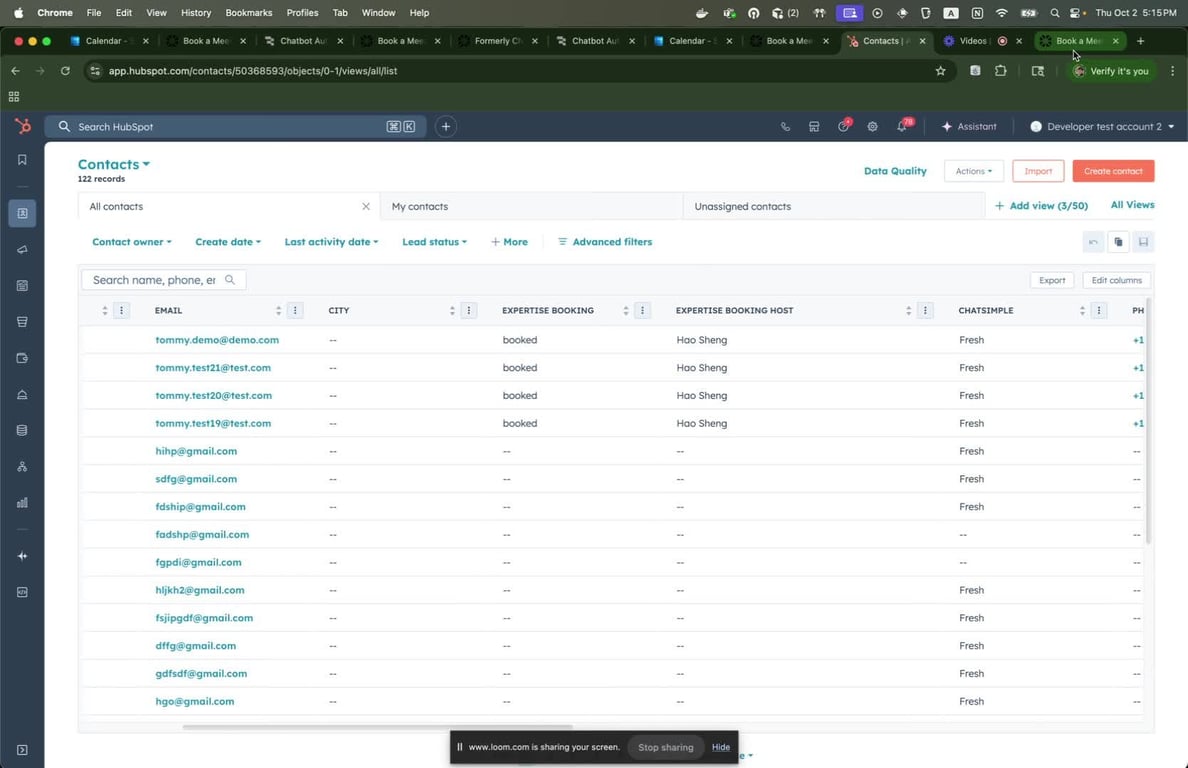Open the Bookmarks icon in HubSpot sidebar
This screenshot has height=768, width=1188.
[x=22, y=160]
